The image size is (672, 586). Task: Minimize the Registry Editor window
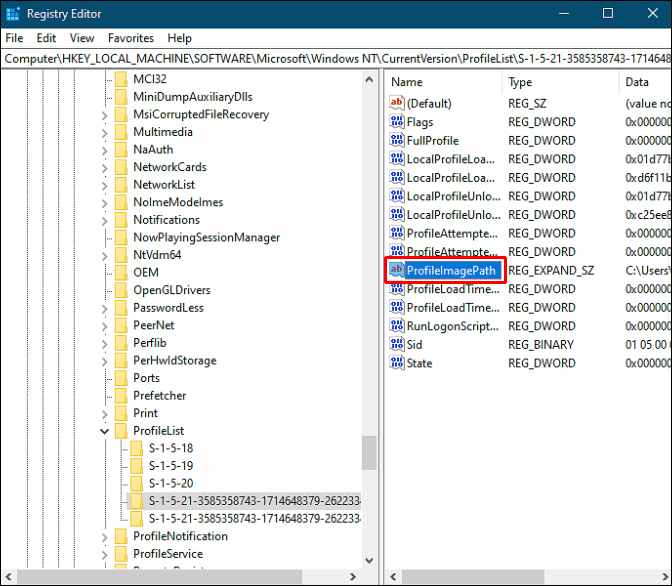pyautogui.click(x=564, y=14)
